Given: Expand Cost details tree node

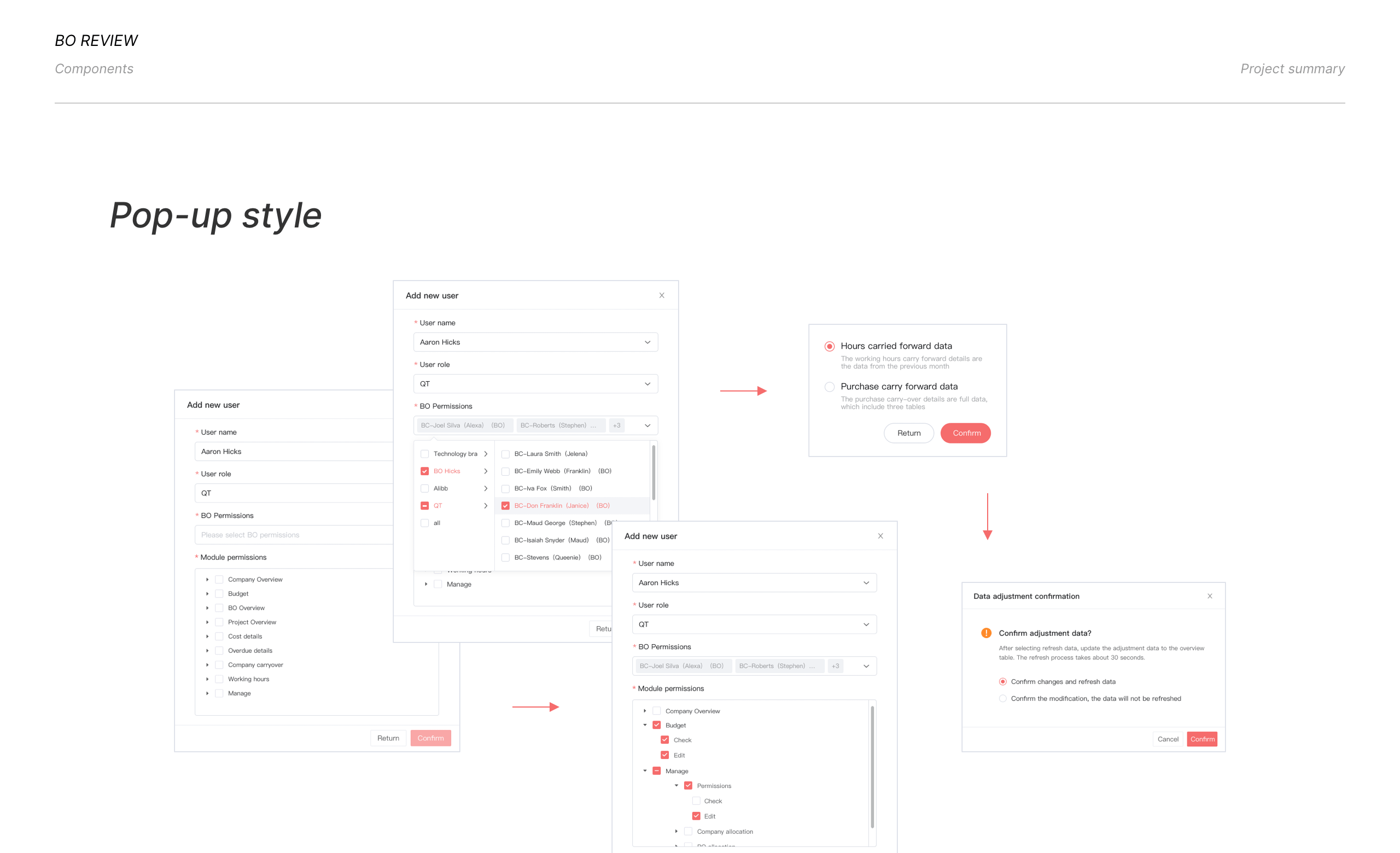Looking at the screenshot, I should pos(207,636).
